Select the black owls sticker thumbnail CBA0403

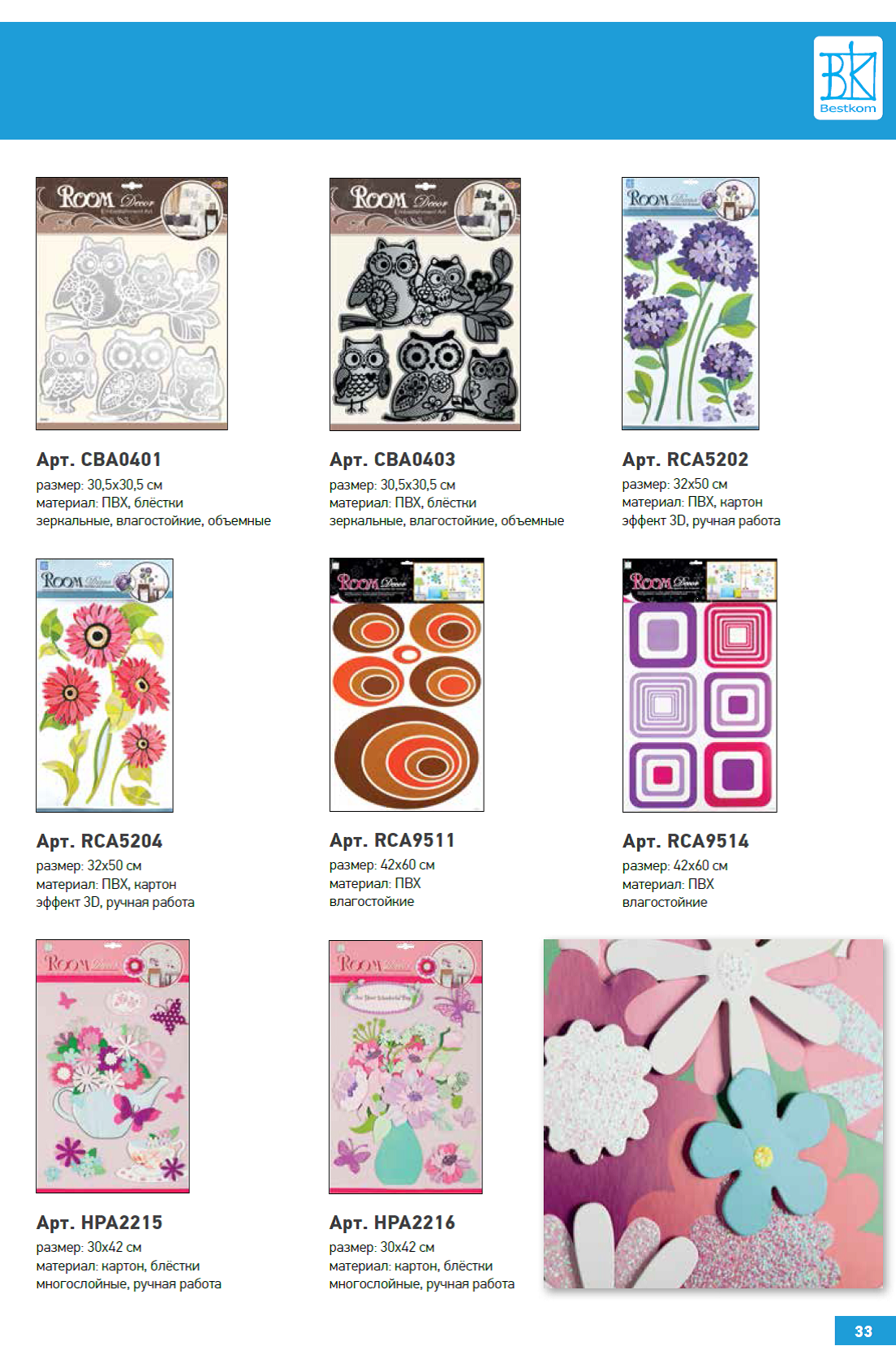click(x=425, y=304)
